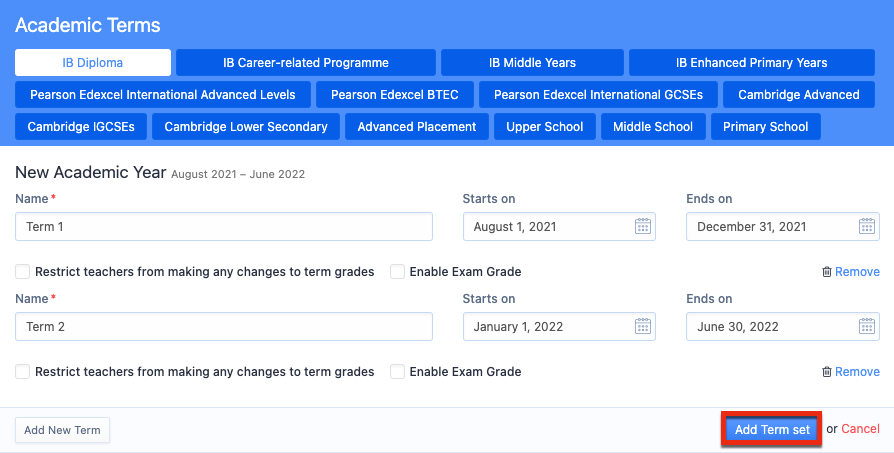Restrict teachers from changing Term 1 grades
Viewport: 894px width, 453px height.
pyautogui.click(x=22, y=272)
